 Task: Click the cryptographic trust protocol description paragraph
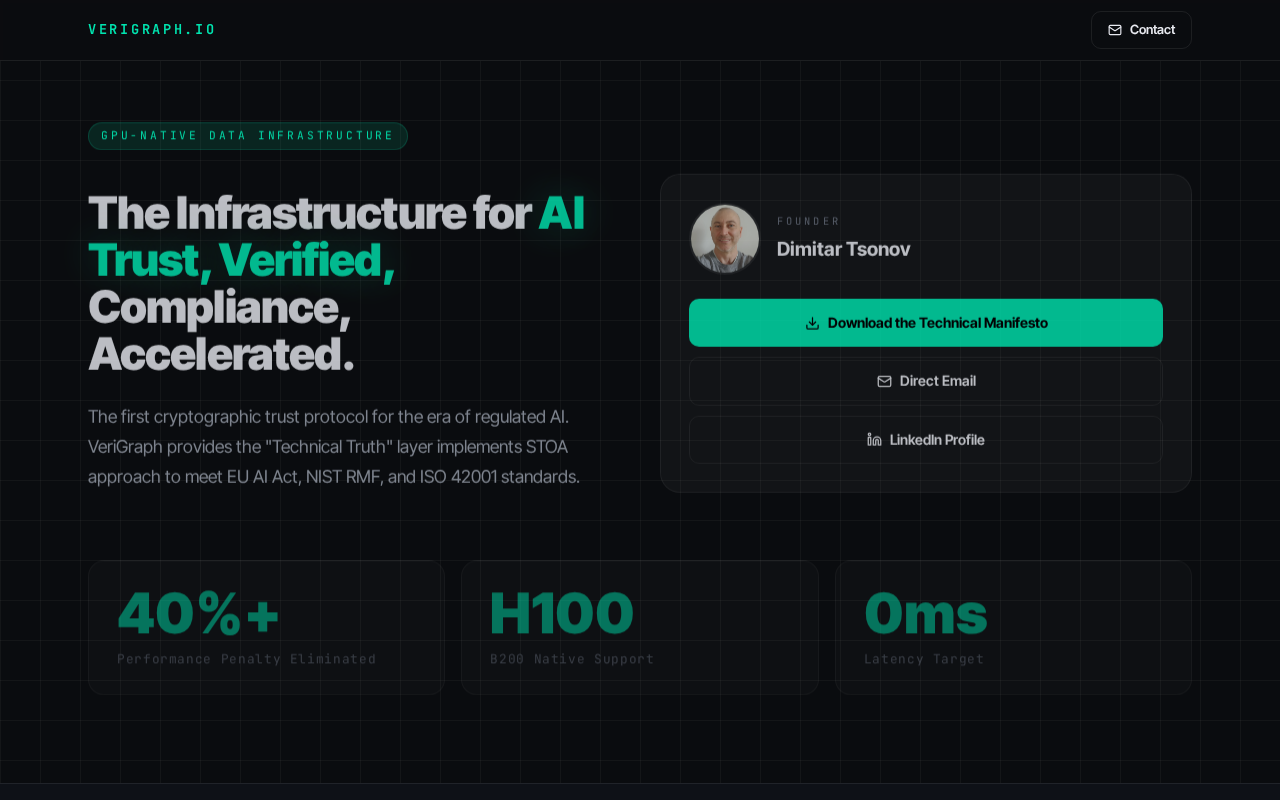point(333,446)
